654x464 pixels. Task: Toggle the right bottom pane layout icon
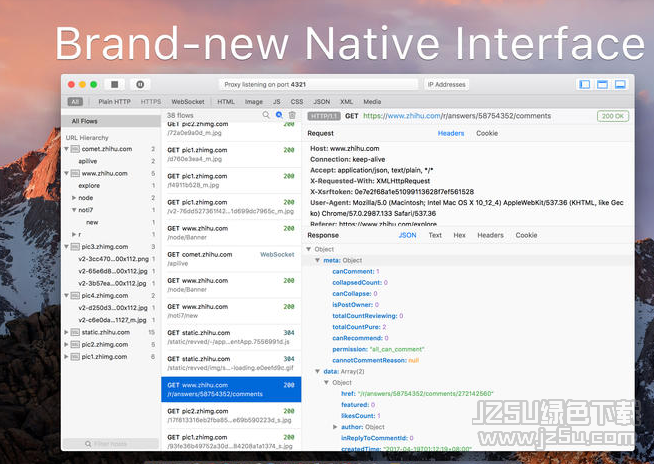(x=620, y=84)
